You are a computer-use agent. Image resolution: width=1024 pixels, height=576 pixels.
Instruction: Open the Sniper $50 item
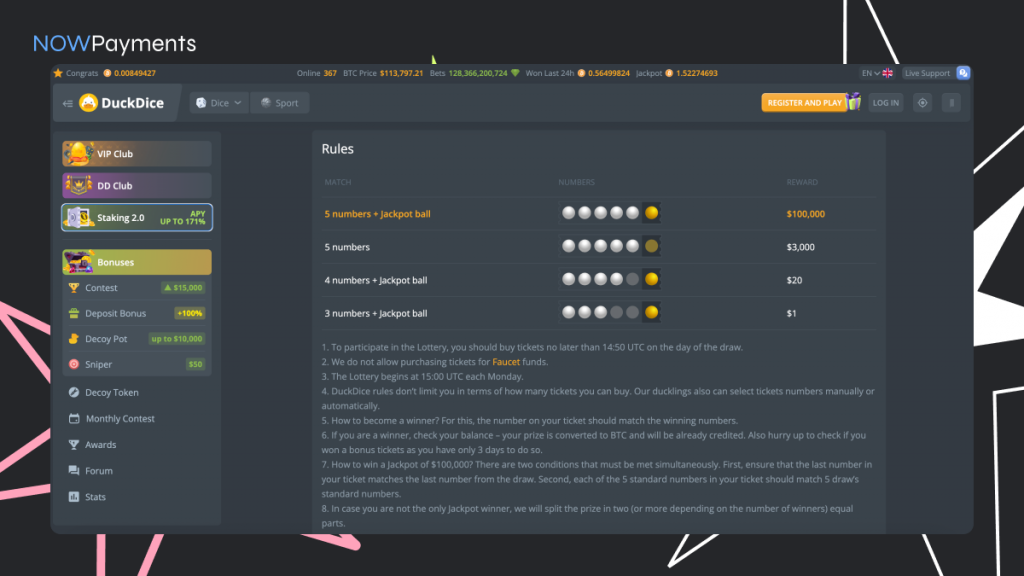coord(136,364)
